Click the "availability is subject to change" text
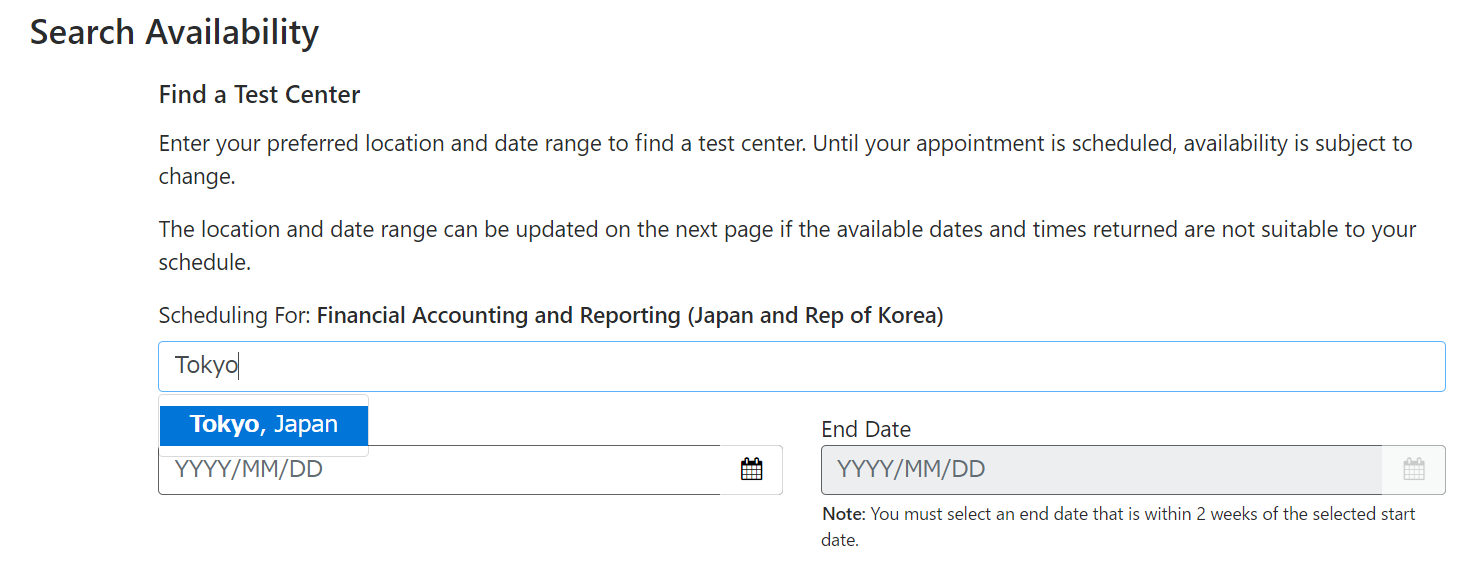1457x582 pixels. pyautogui.click(x=1300, y=143)
